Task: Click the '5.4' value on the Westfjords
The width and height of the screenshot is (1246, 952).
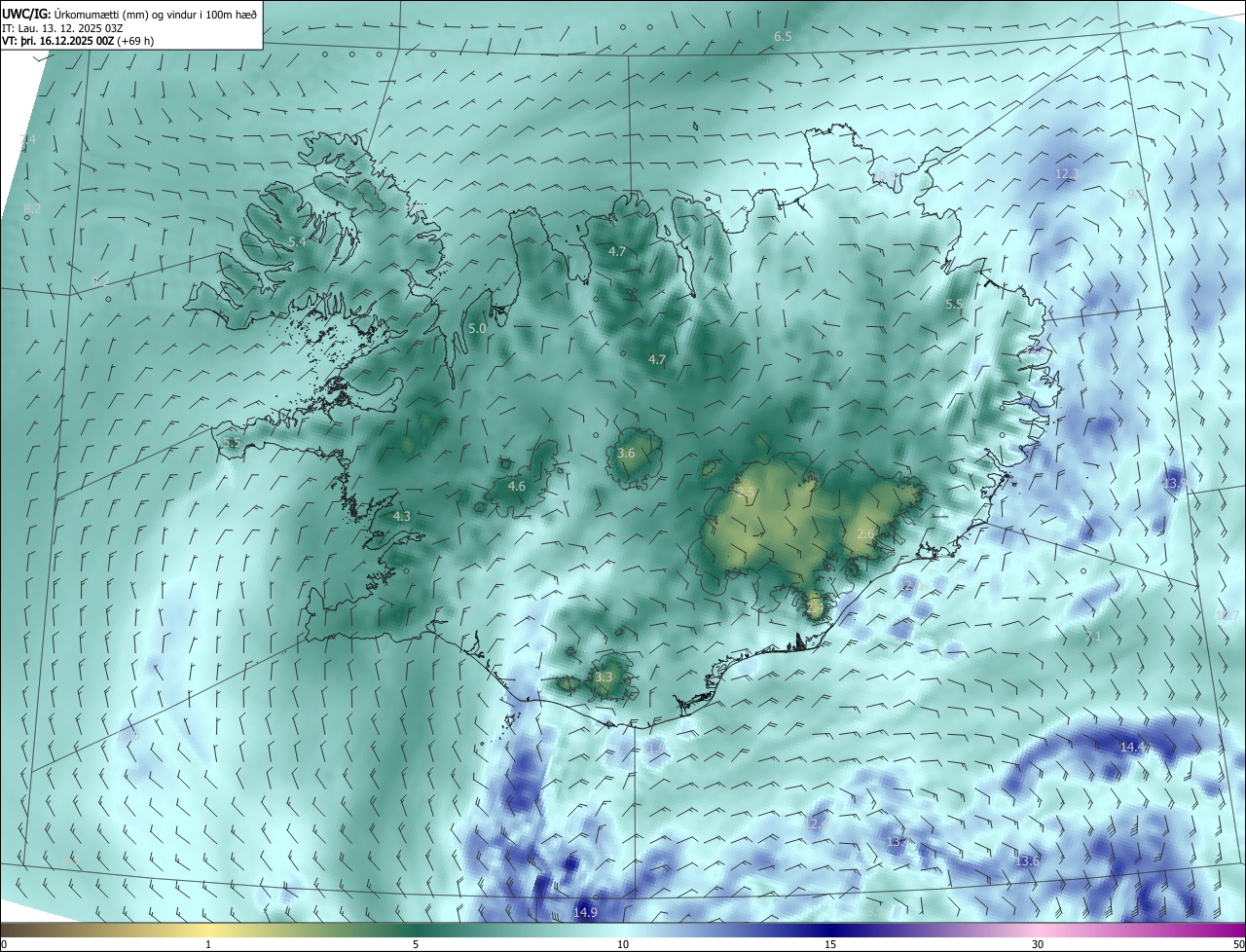Action: pos(297,241)
